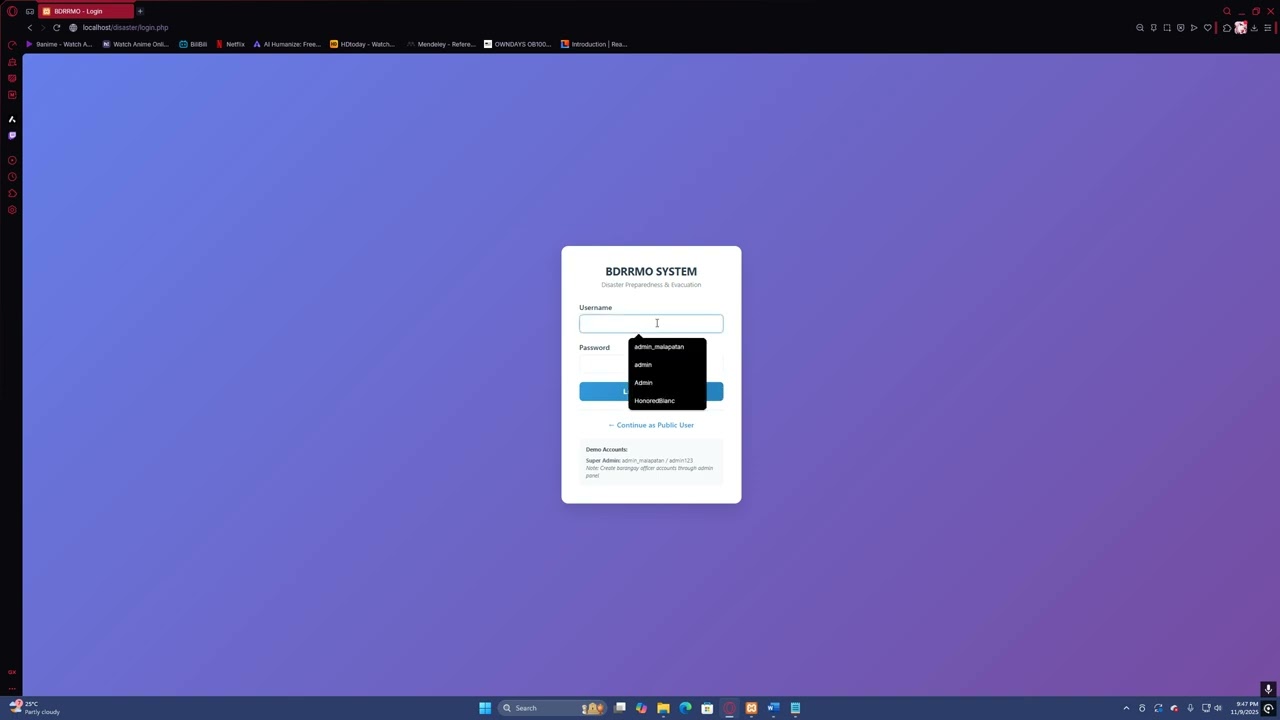This screenshot has height=720, width=1280.
Task: Open the Introduction bookmark
Action: (x=594, y=44)
